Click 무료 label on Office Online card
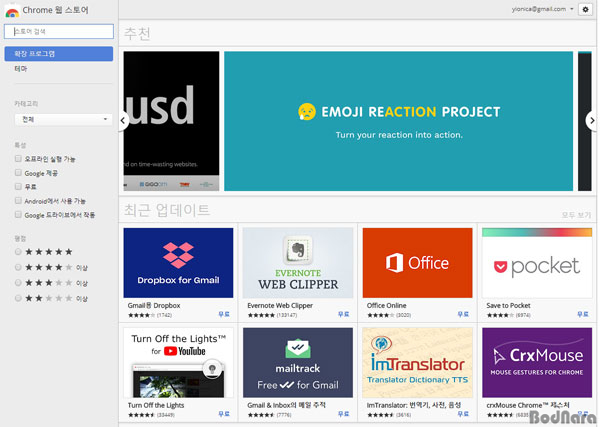Viewport: 600px width, 427px height. click(463, 315)
